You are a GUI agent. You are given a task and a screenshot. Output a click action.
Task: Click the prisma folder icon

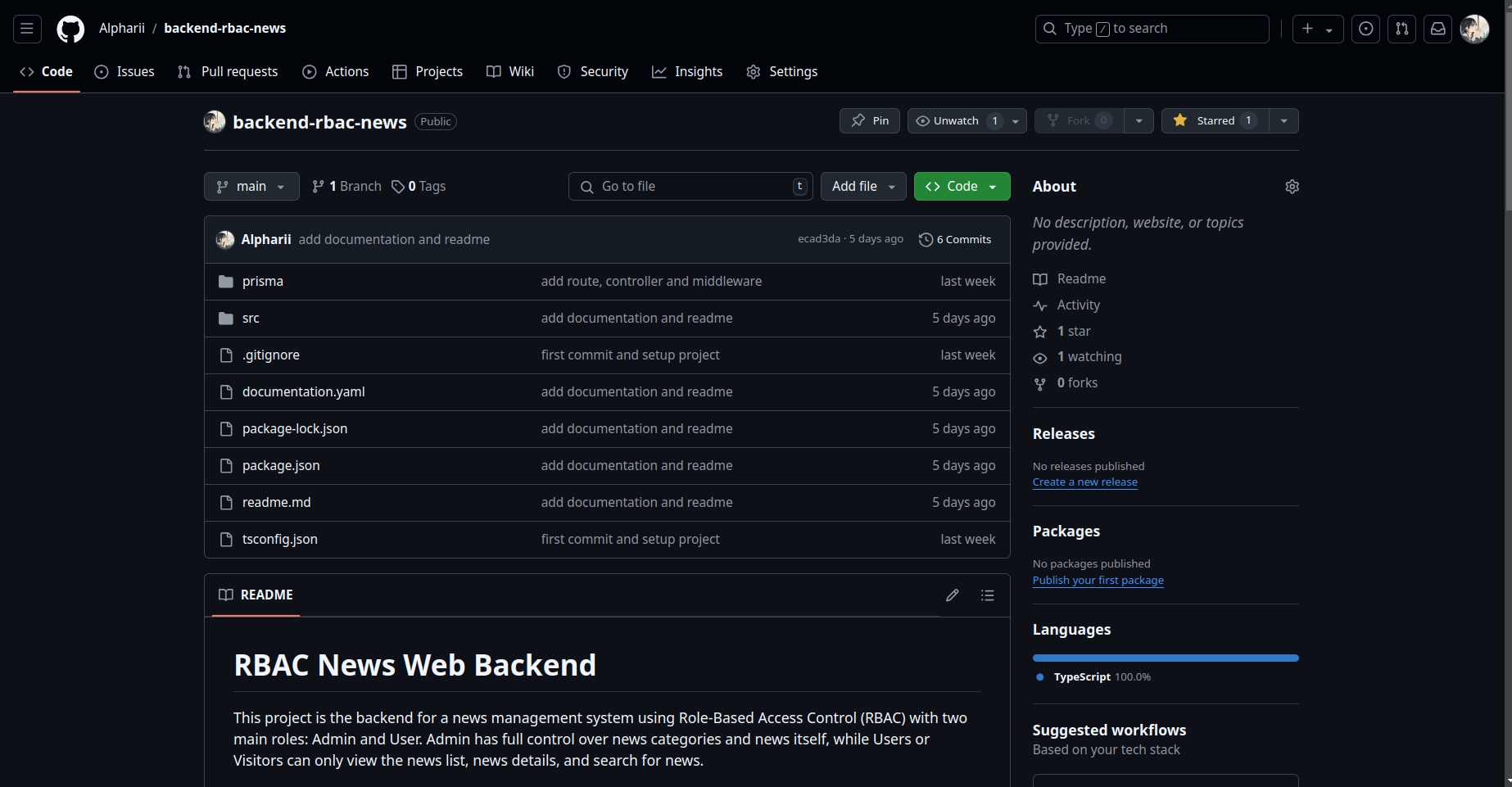click(x=226, y=282)
